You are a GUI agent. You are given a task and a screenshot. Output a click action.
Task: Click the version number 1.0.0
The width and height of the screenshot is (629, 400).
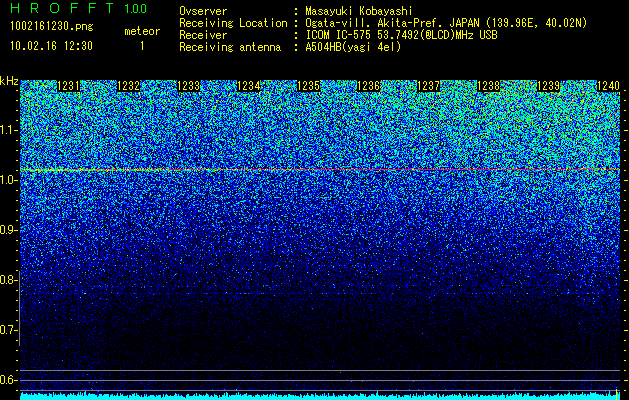(136, 9)
